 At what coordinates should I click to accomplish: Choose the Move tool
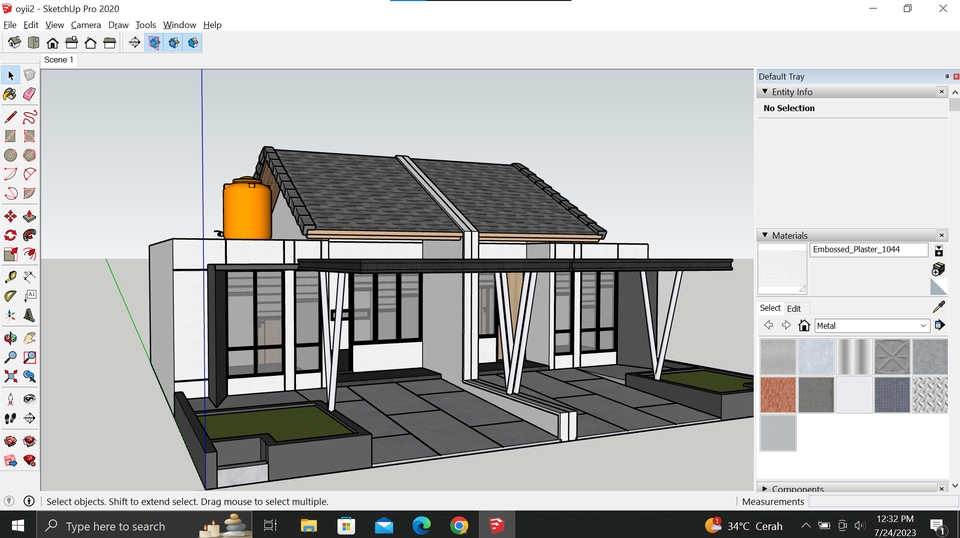click(10, 216)
